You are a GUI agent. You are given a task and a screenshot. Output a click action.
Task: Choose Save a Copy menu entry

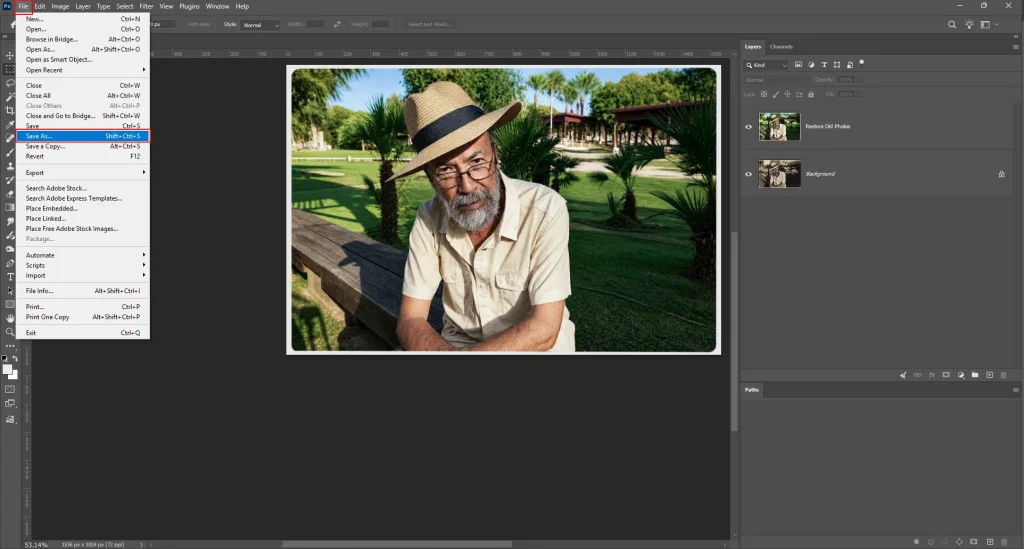click(x=83, y=146)
